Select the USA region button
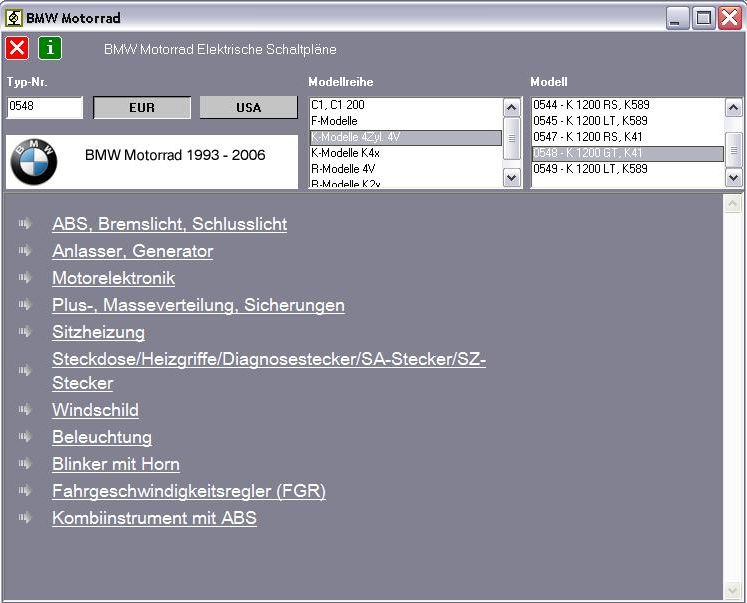The width and height of the screenshot is (747, 603). click(x=249, y=108)
